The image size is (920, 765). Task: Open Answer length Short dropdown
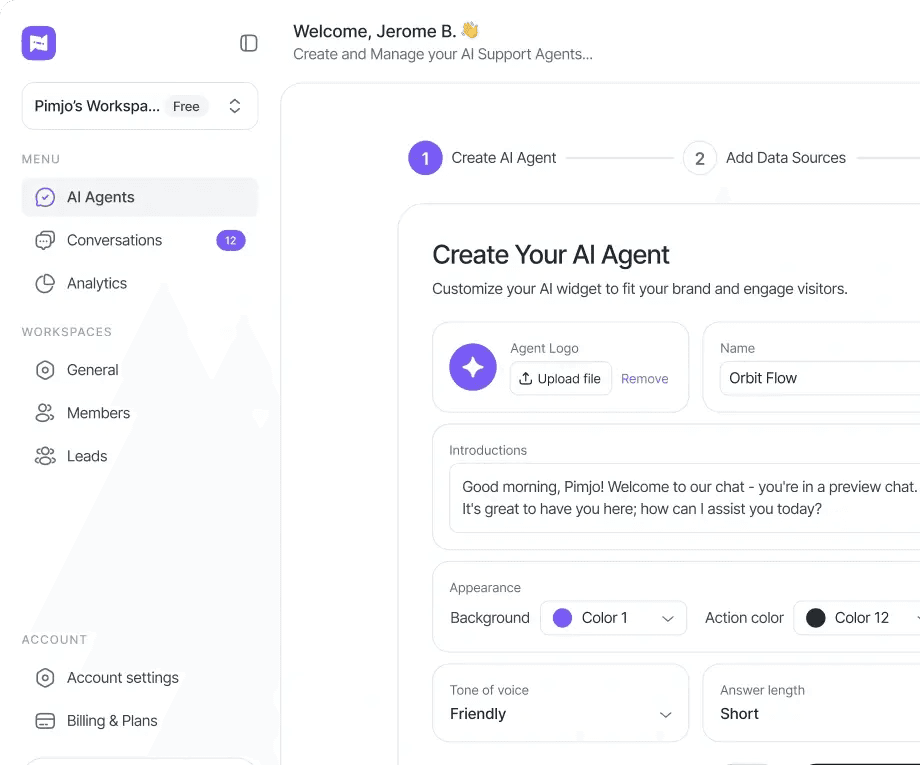[x=811, y=703]
